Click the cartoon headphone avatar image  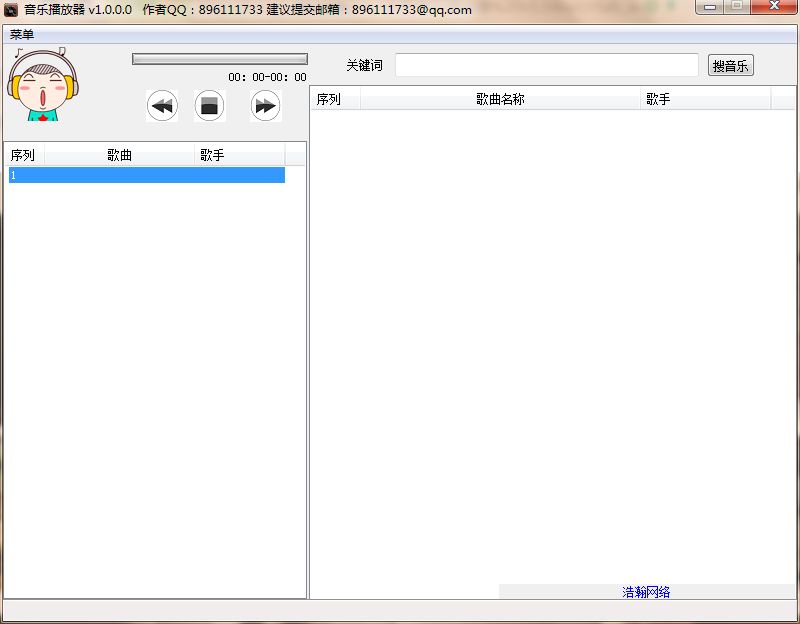(x=43, y=86)
